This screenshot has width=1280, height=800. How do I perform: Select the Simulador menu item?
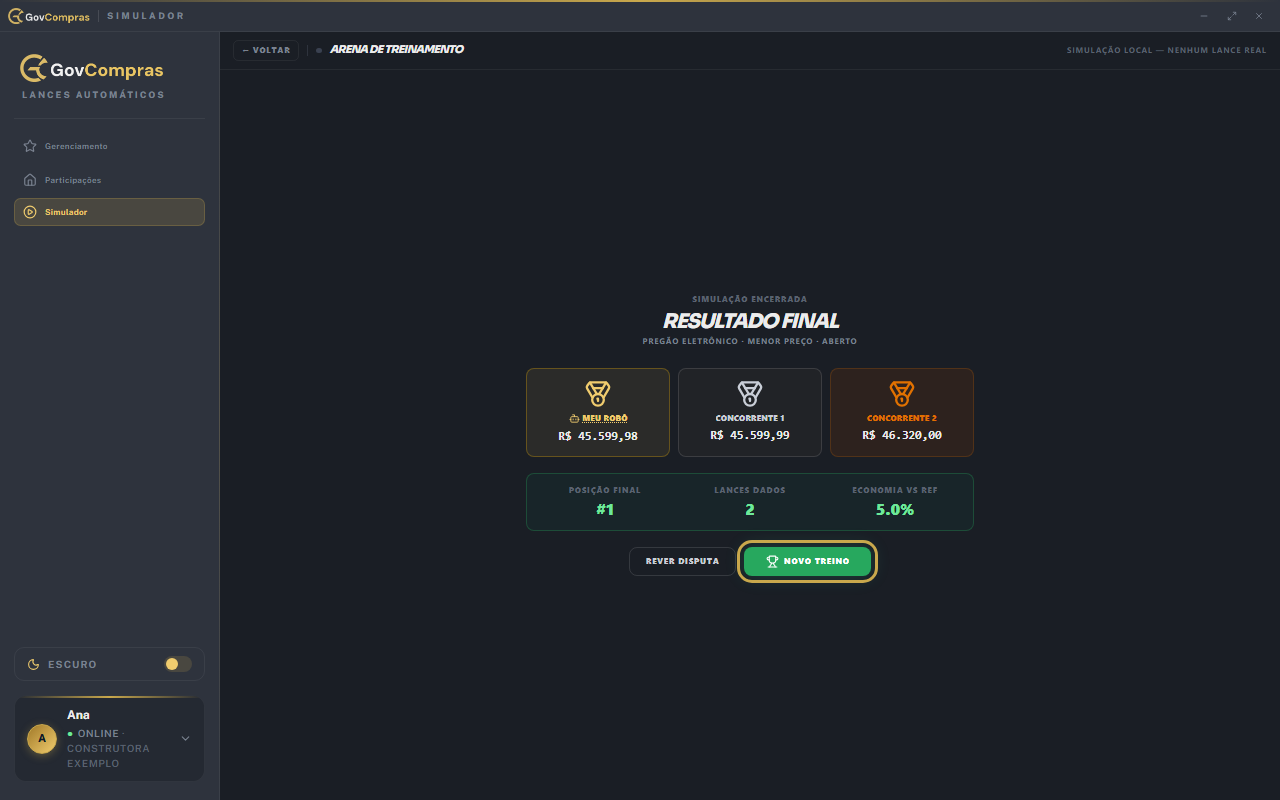(109, 212)
